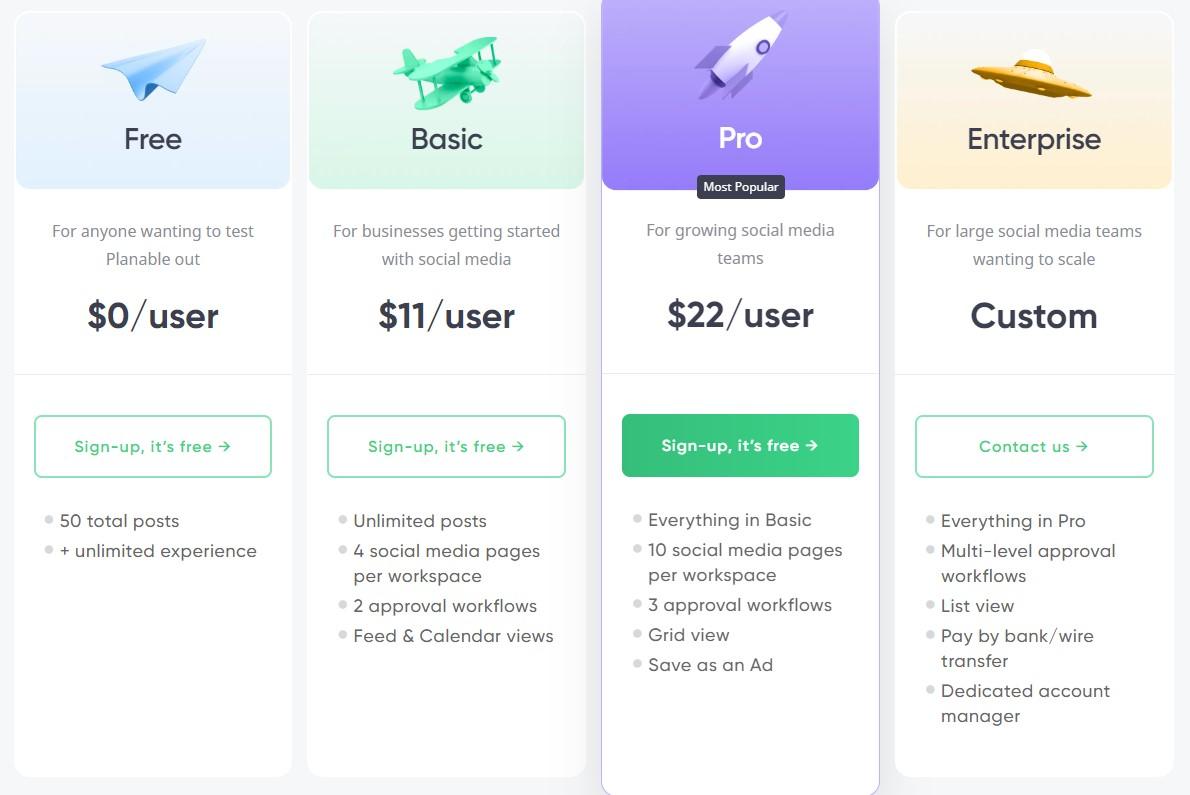Click the 50 total posts feature
Screen dimensions: 1190x795
click(119, 521)
